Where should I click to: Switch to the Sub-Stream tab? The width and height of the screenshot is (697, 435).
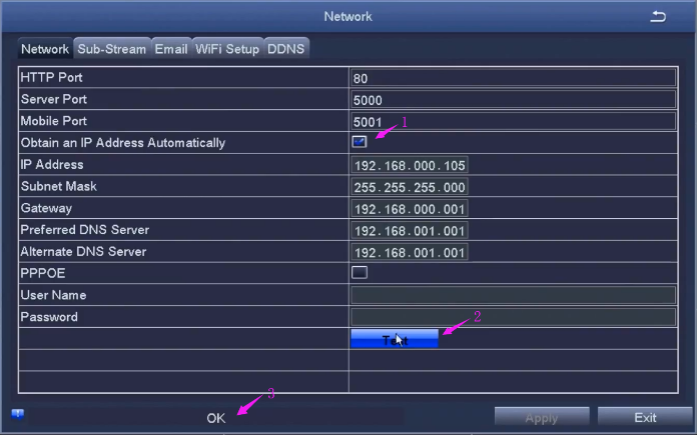112,49
